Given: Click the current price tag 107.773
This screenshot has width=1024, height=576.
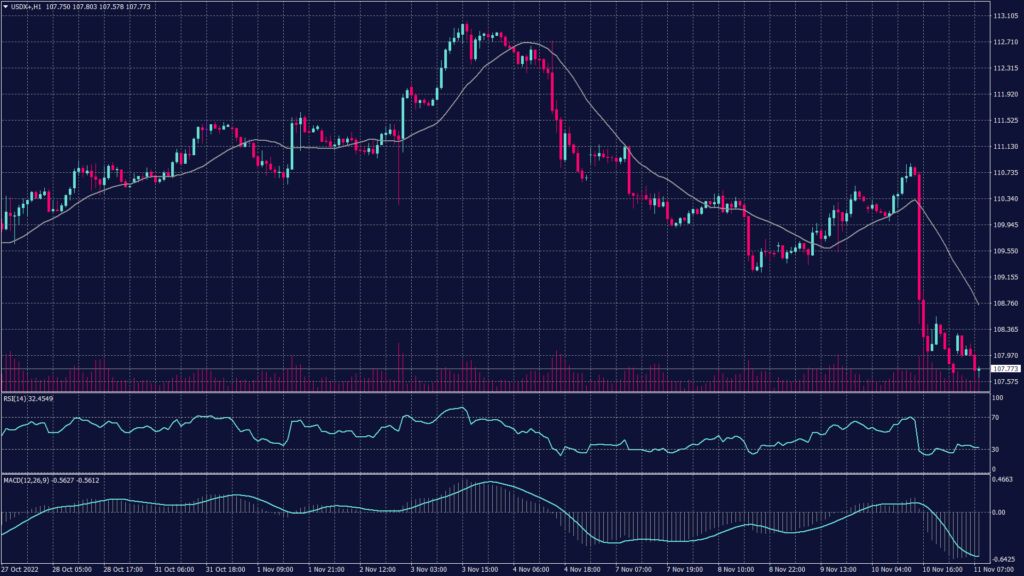Looking at the screenshot, I should click(1003, 370).
